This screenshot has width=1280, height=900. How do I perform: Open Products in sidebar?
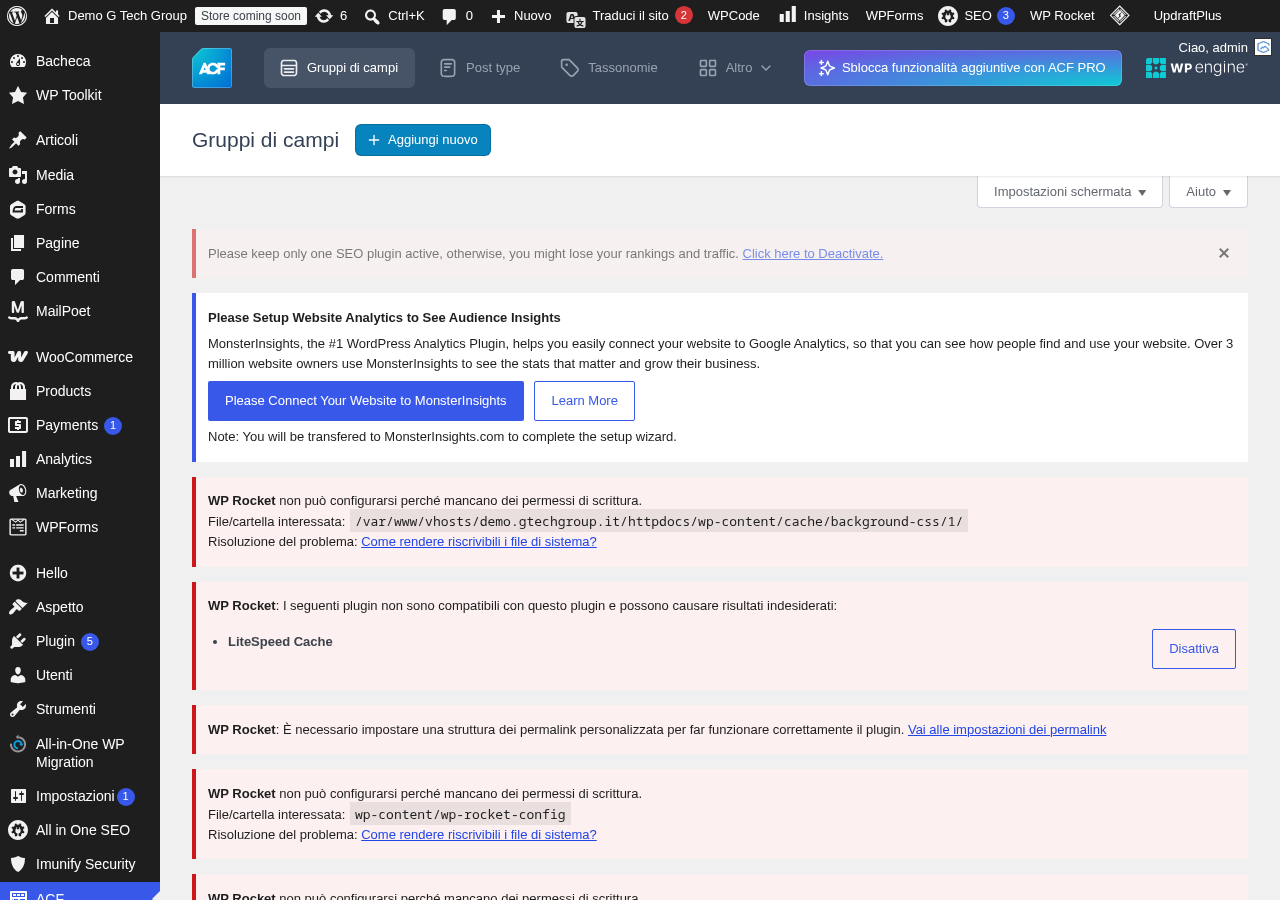80,391
